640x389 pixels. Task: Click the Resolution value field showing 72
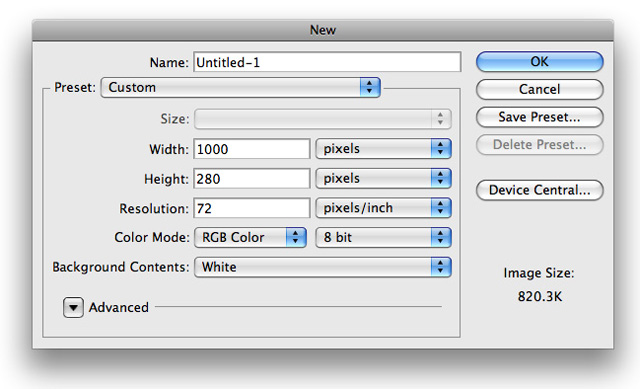(x=251, y=209)
